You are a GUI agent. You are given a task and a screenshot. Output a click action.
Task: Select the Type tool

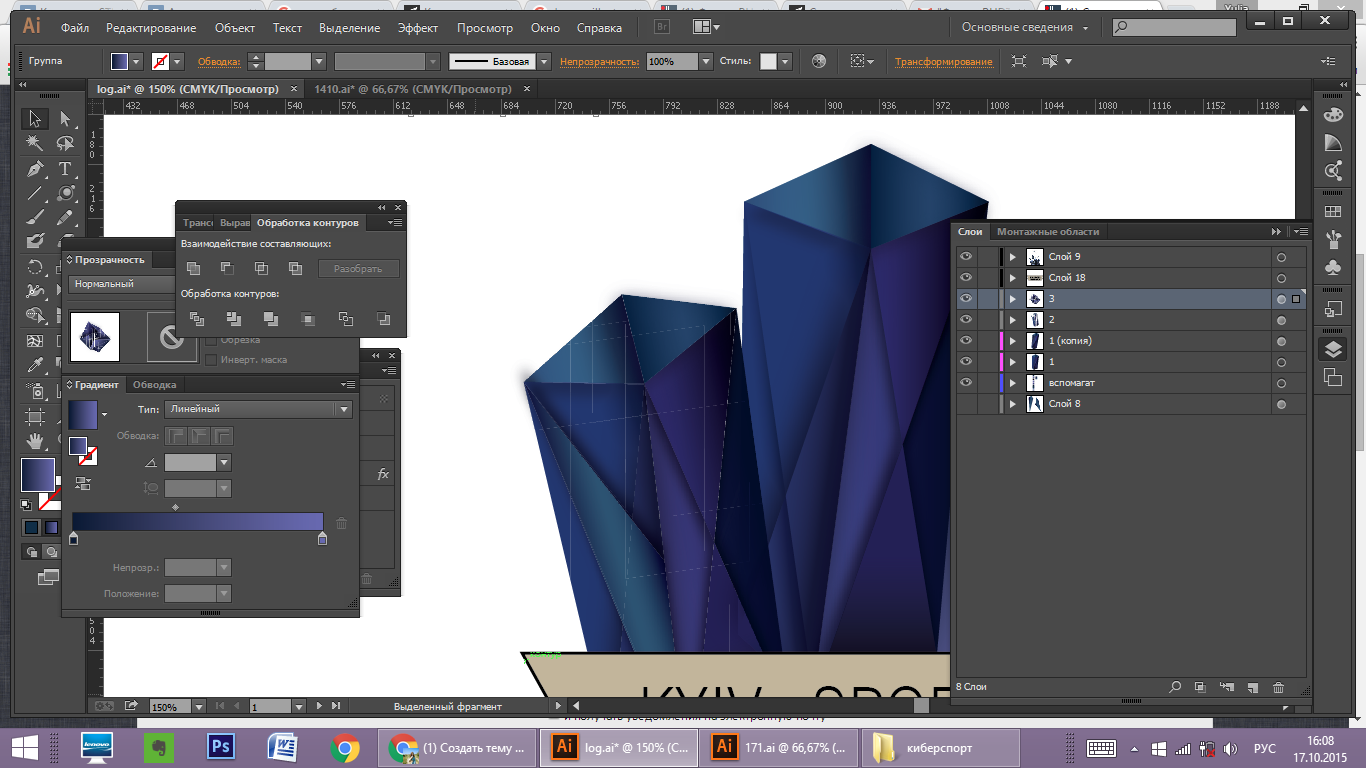[x=65, y=168]
